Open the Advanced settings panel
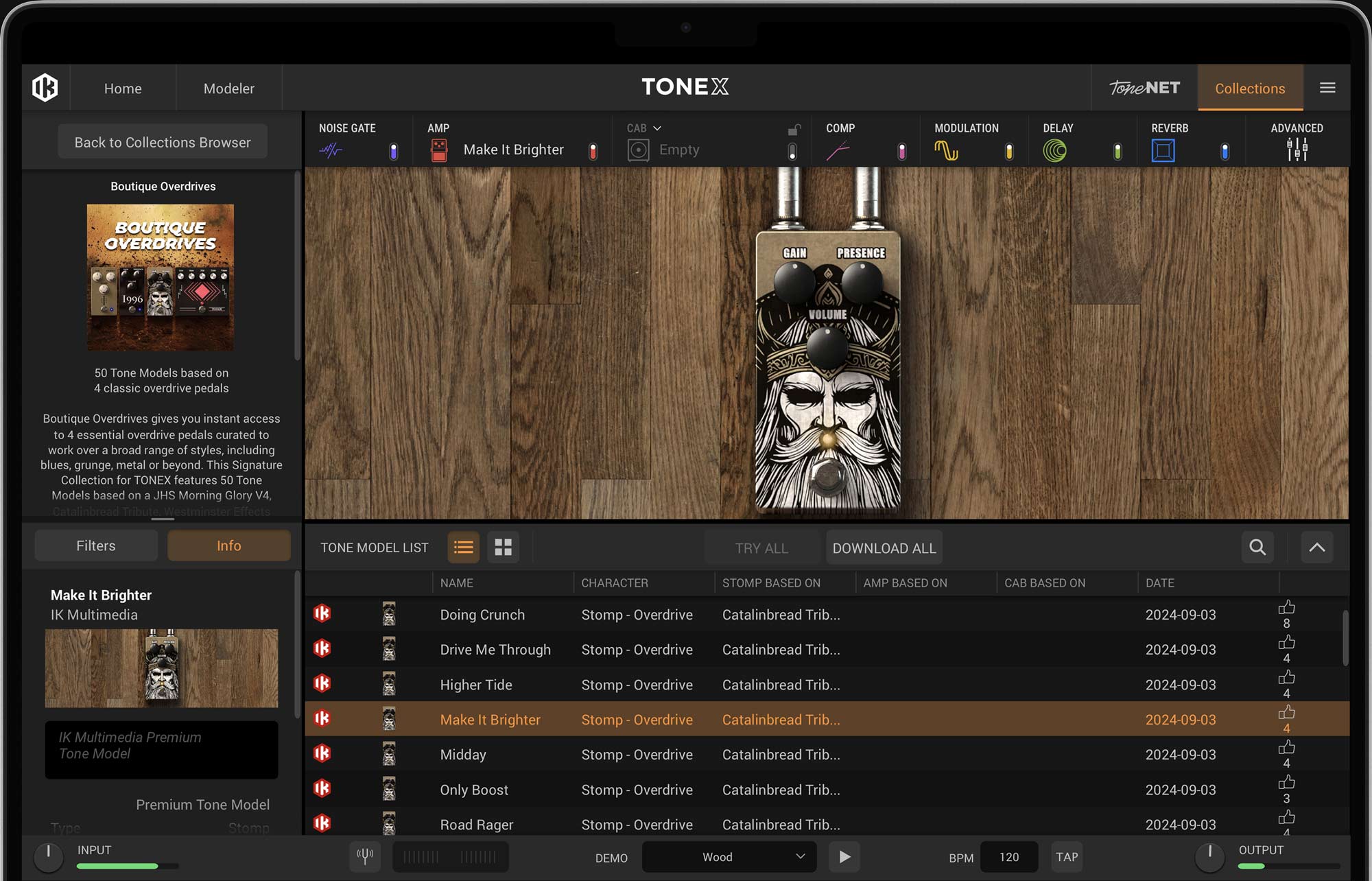This screenshot has width=1372, height=881. [1297, 150]
